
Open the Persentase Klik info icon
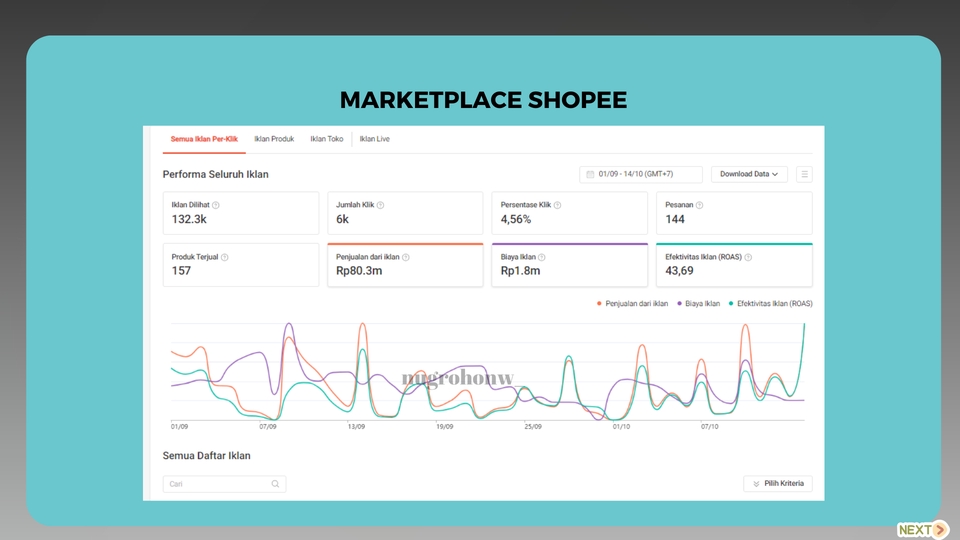pos(557,205)
